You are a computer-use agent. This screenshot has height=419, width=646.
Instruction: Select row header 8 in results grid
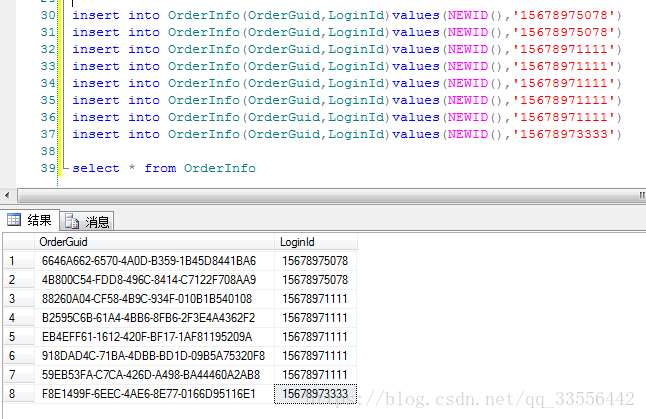(19, 393)
